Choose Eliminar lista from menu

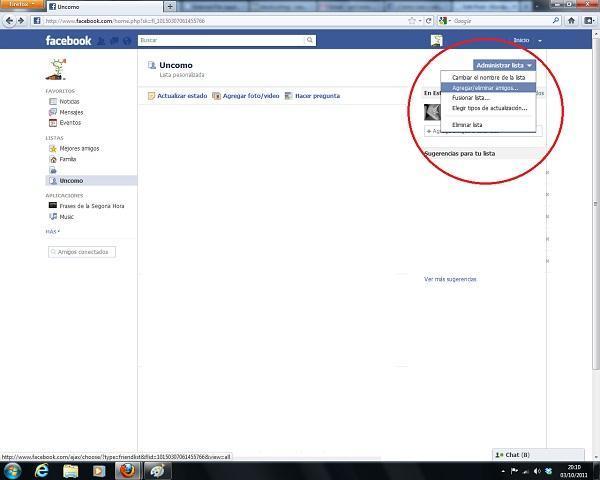tap(488, 125)
